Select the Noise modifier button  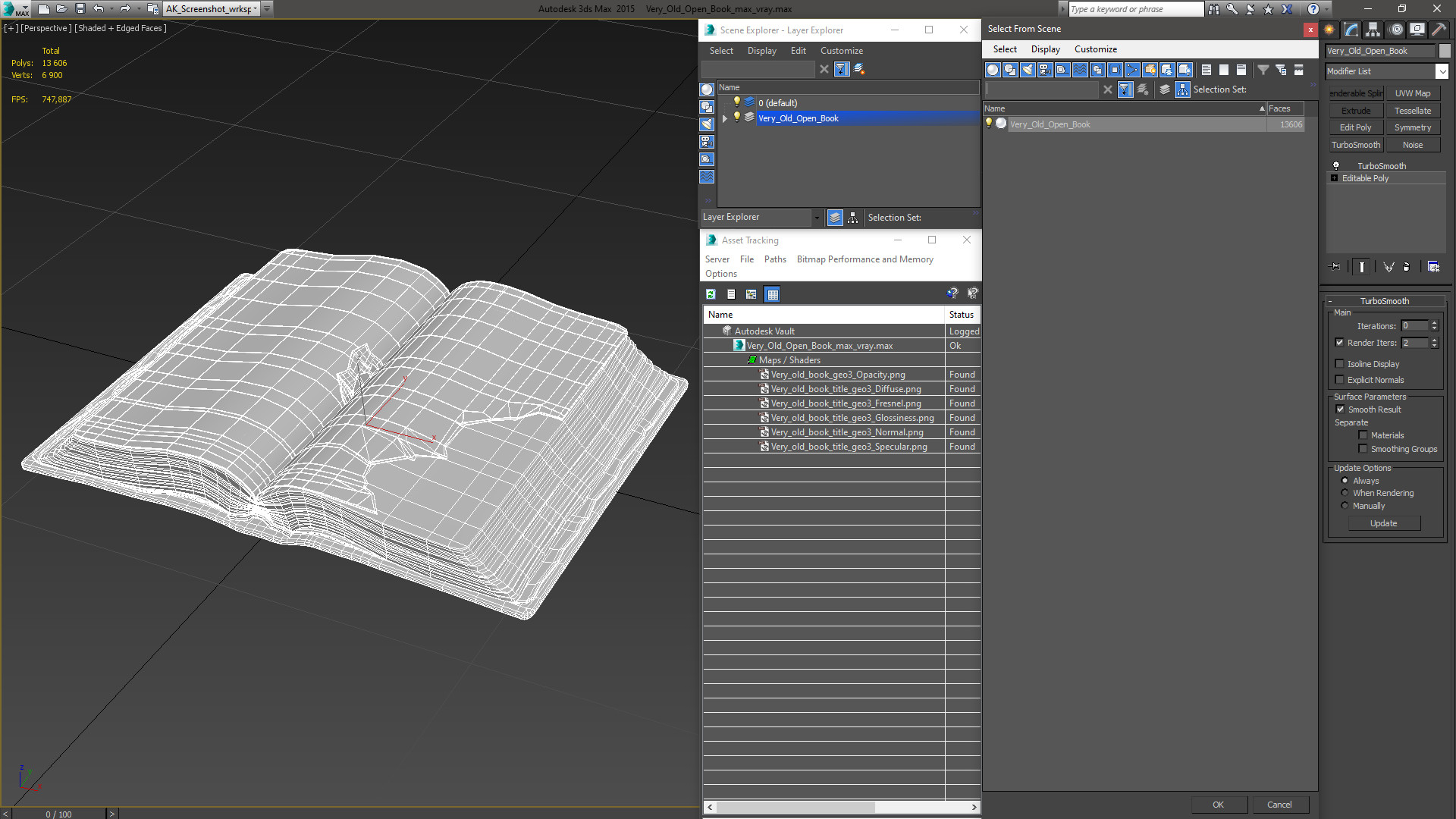click(x=1414, y=144)
